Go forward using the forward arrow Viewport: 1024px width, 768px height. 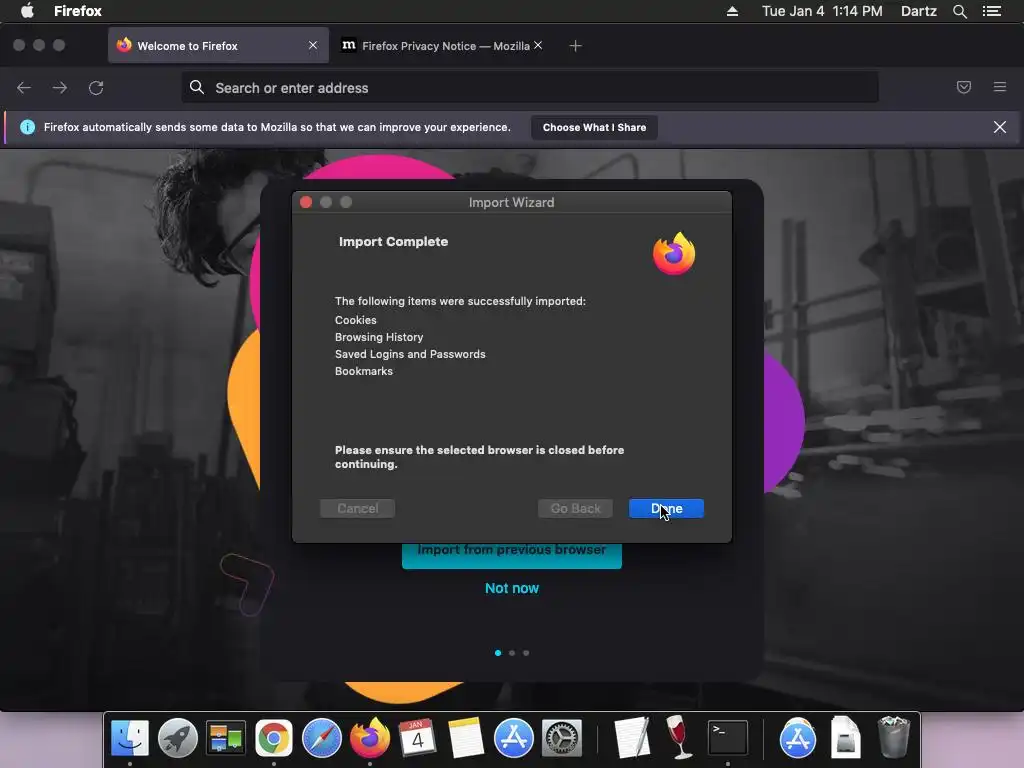[60, 88]
